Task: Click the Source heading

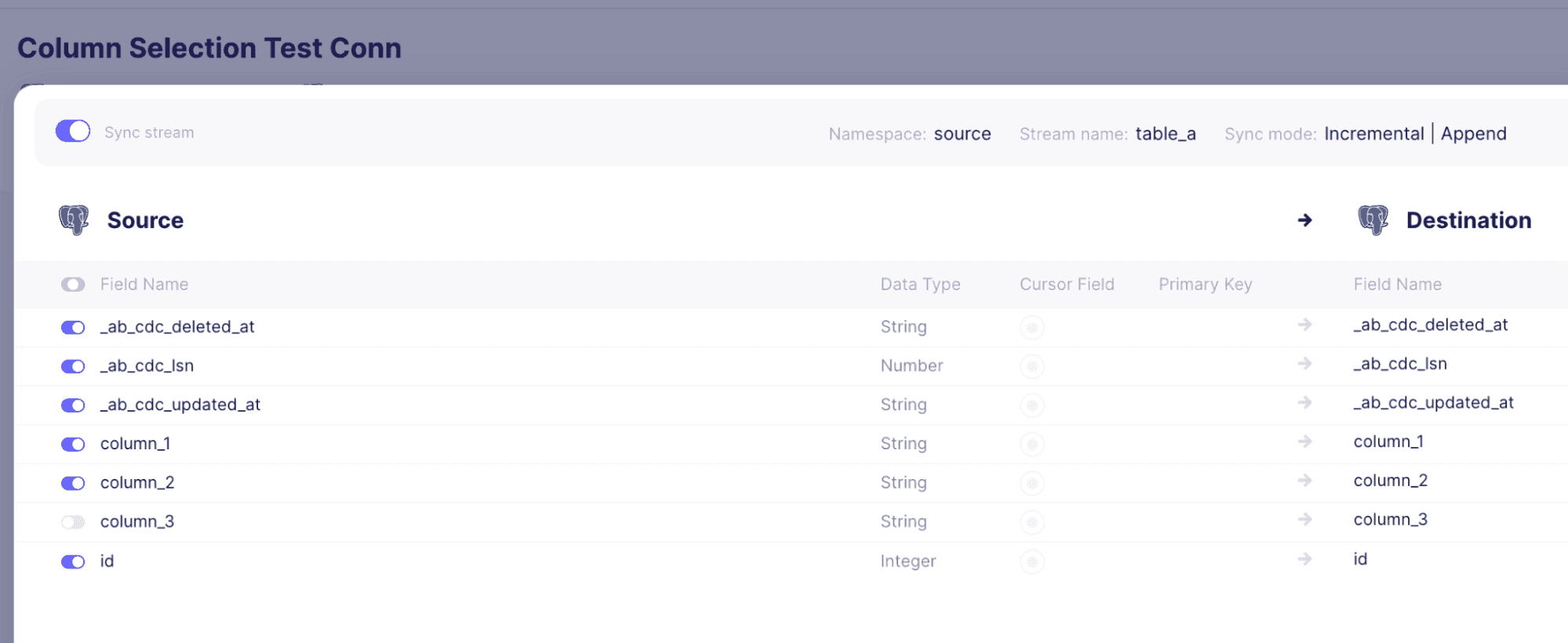Action: (x=145, y=220)
